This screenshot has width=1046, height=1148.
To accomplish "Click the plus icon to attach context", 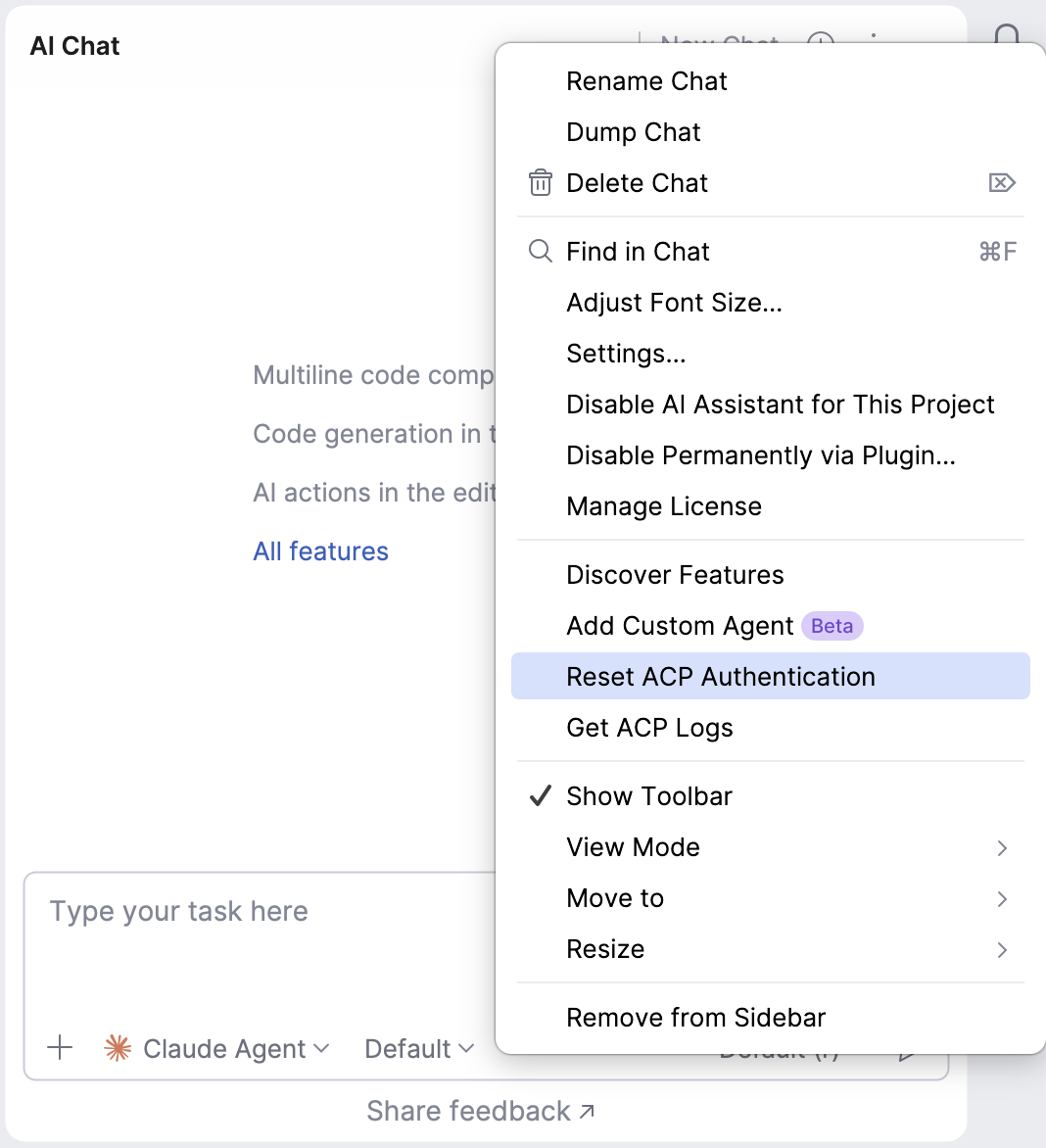I will [x=60, y=1048].
